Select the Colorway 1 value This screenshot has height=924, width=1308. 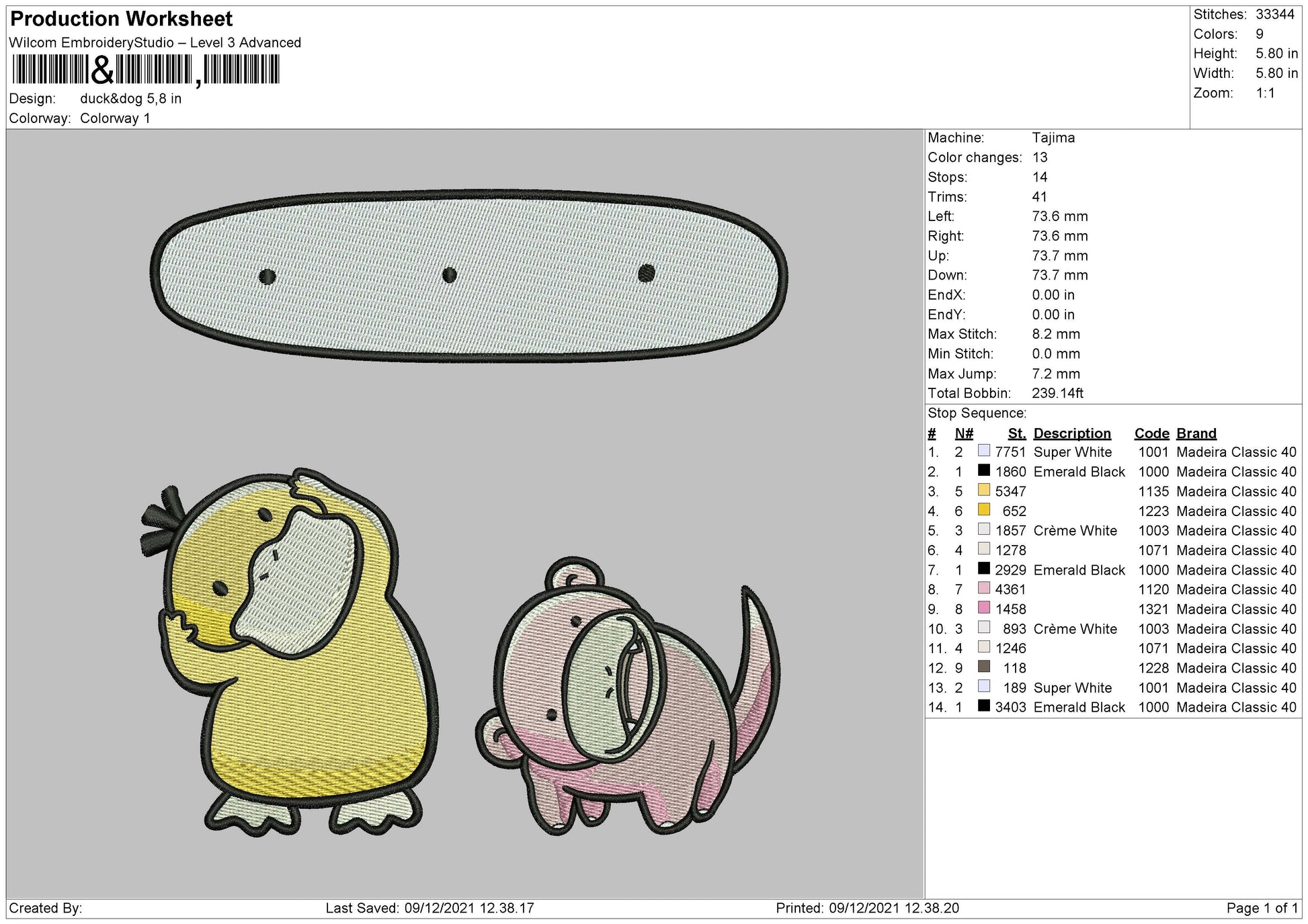coord(115,118)
